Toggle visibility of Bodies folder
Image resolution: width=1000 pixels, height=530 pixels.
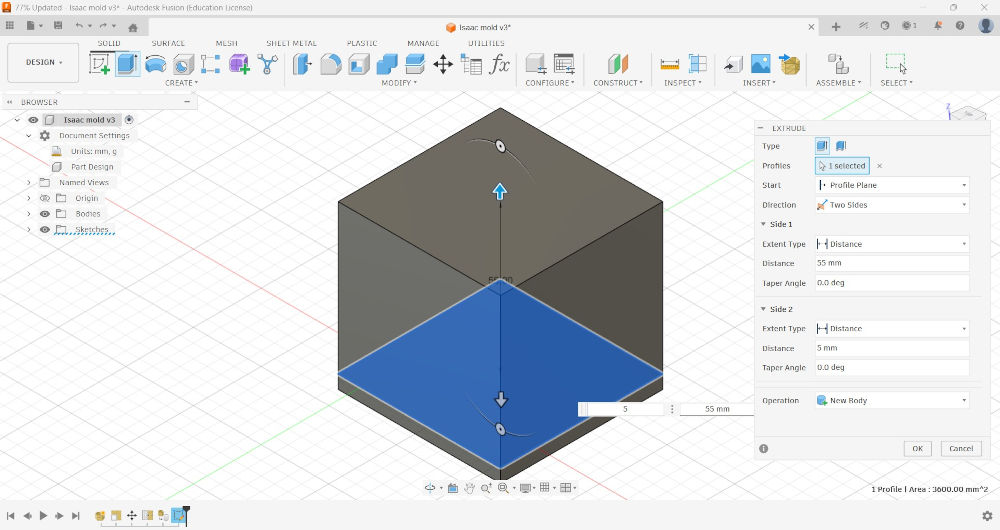click(45, 214)
